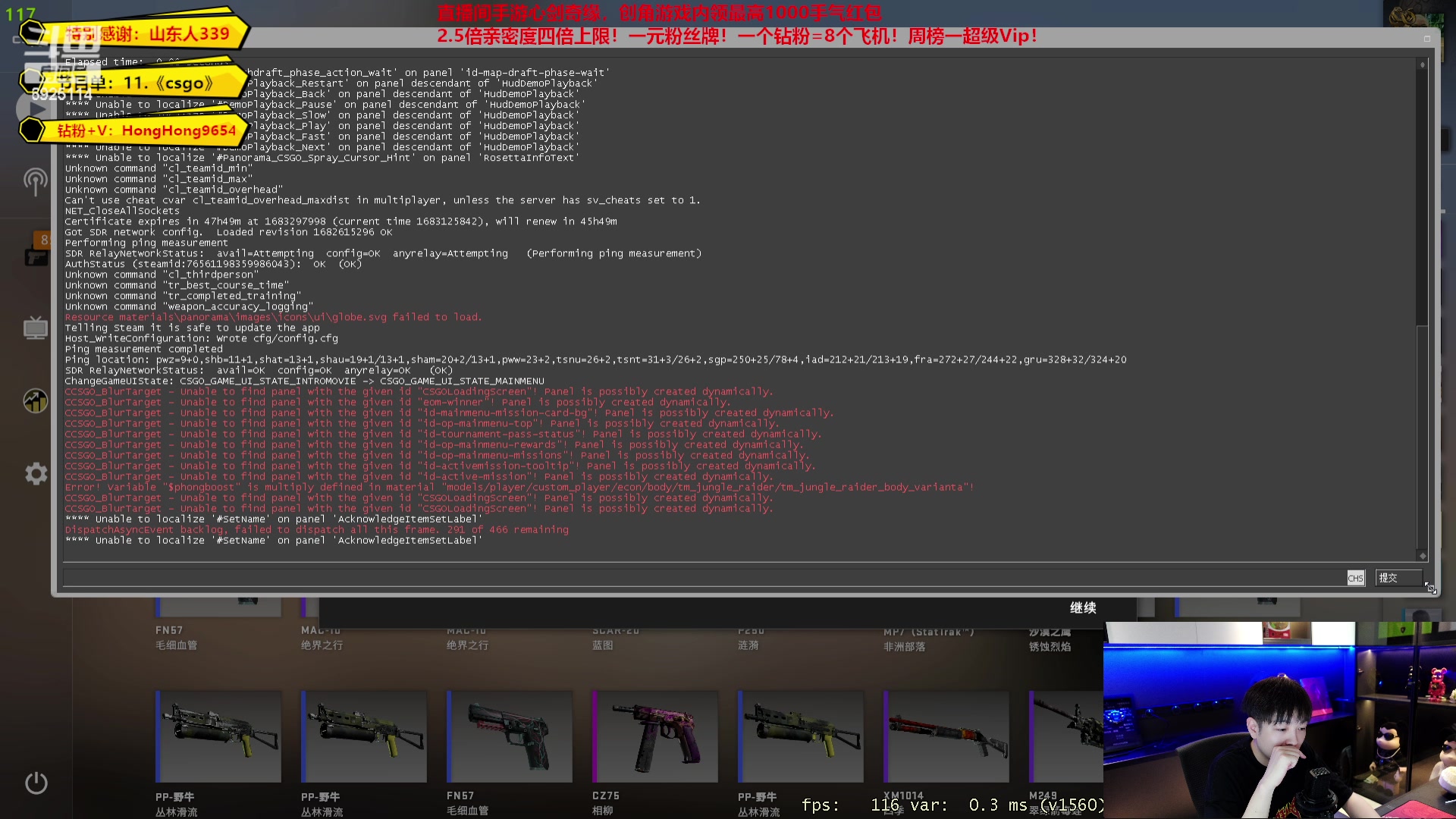1456x819 pixels.
Task: Open the stats chart sidebar icon
Action: (x=35, y=400)
